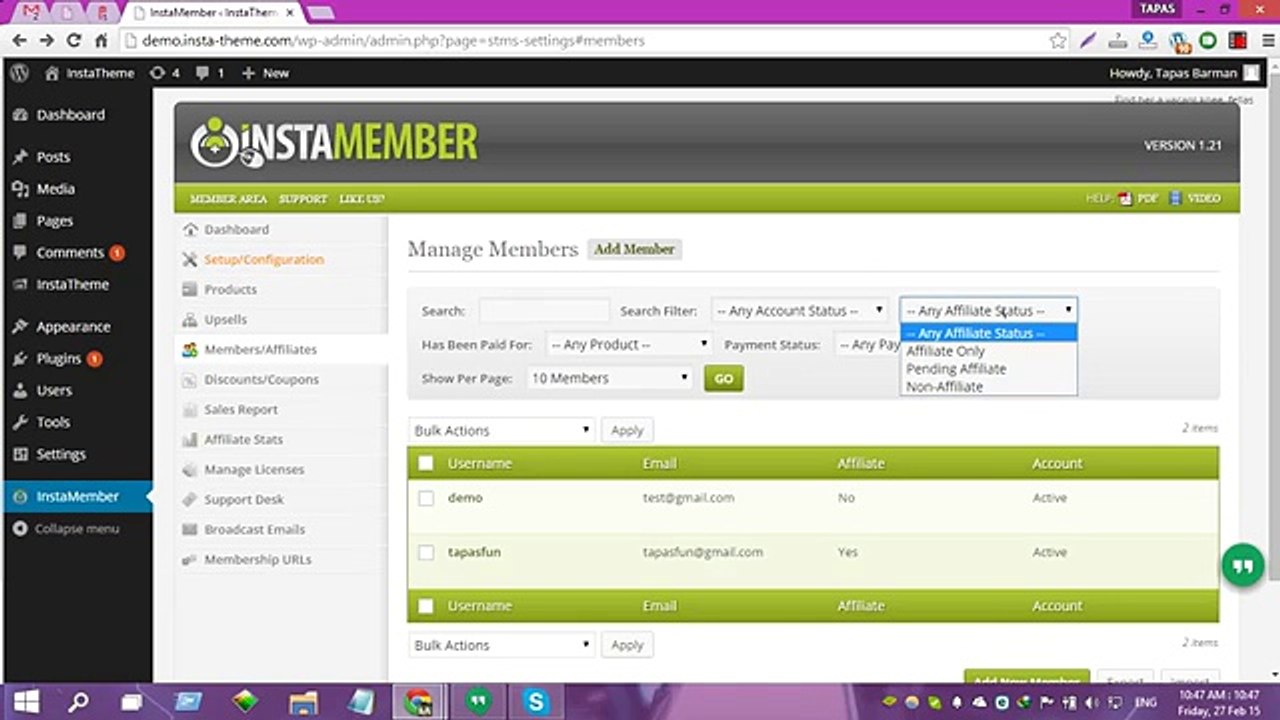Open MEMBER AREA link in green bar
Viewport: 1280px width, 720px height.
[x=228, y=198]
